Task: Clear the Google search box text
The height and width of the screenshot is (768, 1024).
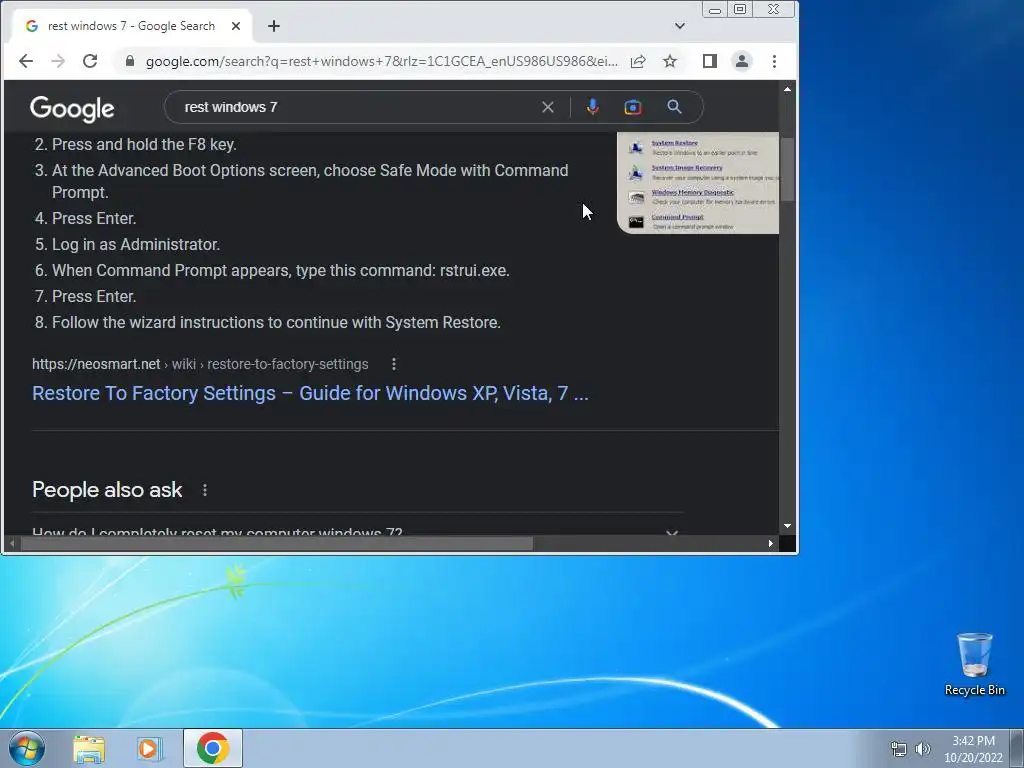Action: (x=548, y=107)
